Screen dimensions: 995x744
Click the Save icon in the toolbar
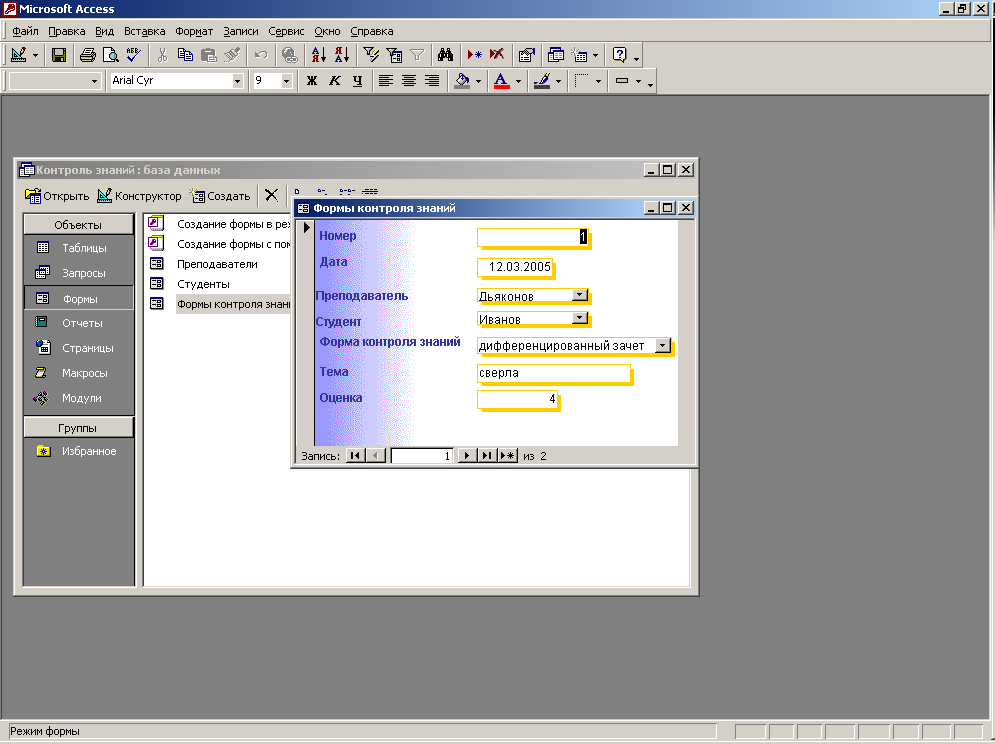[x=59, y=55]
